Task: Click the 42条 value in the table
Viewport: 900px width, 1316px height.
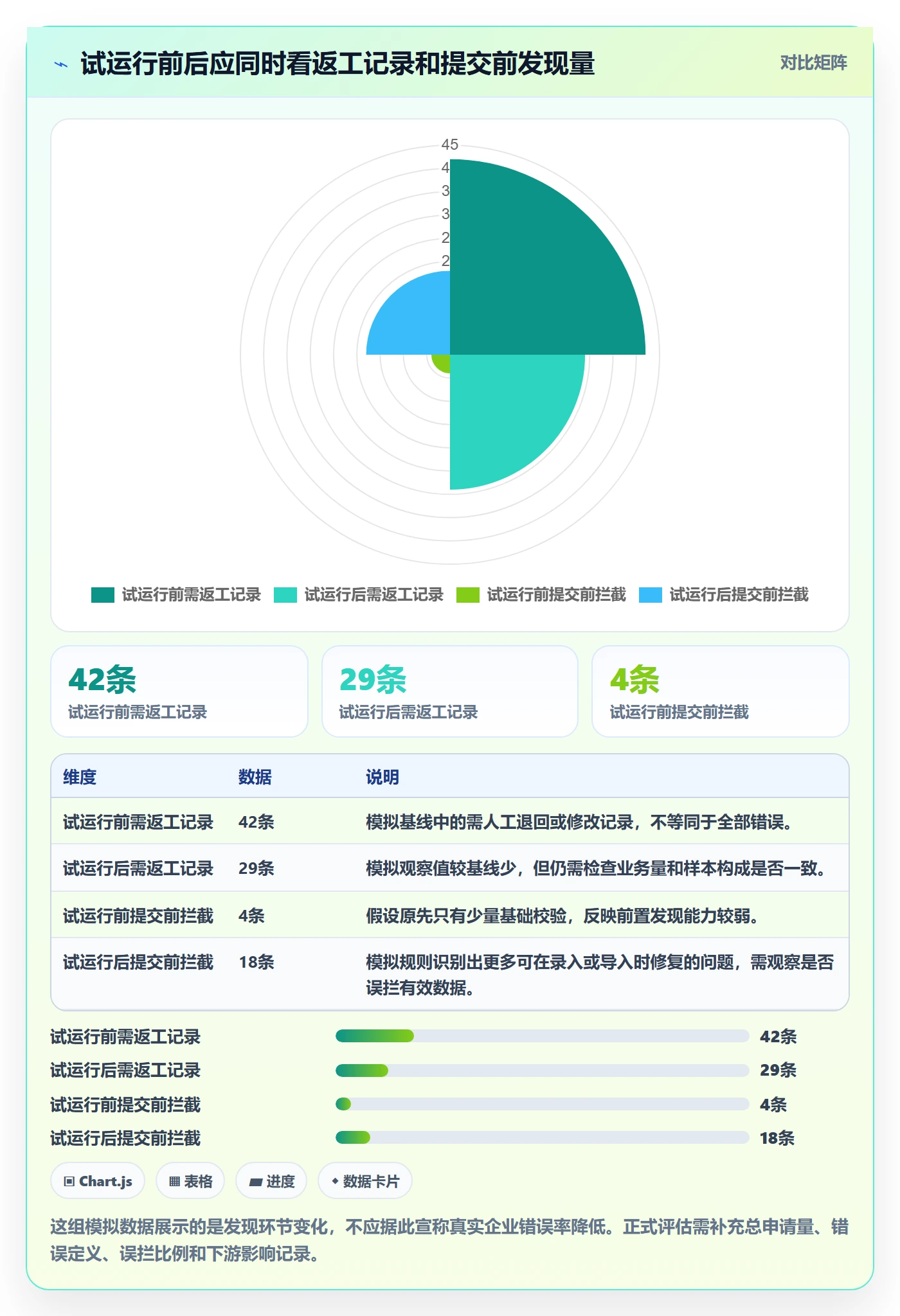Action: tap(256, 822)
